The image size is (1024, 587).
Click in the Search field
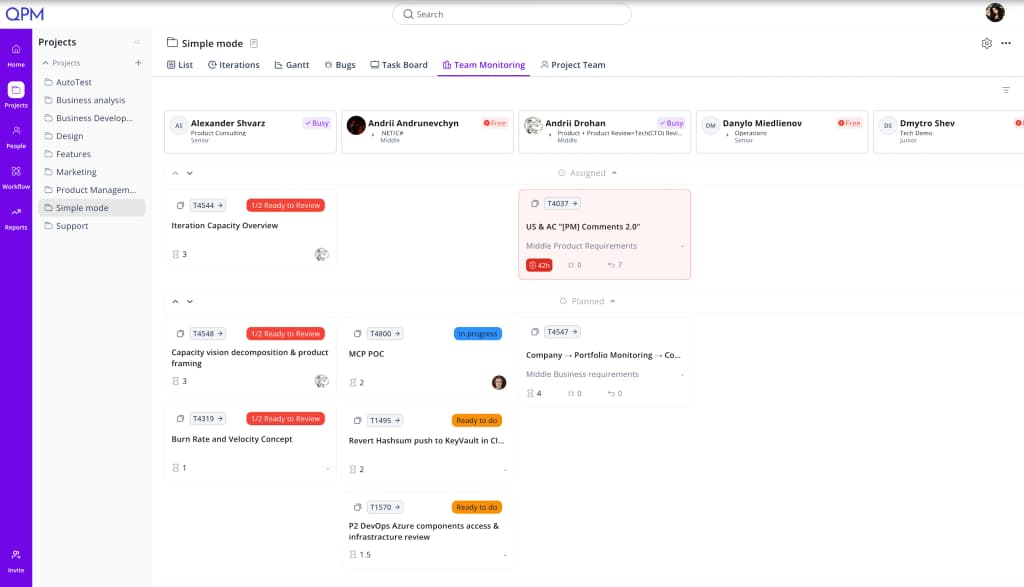511,14
